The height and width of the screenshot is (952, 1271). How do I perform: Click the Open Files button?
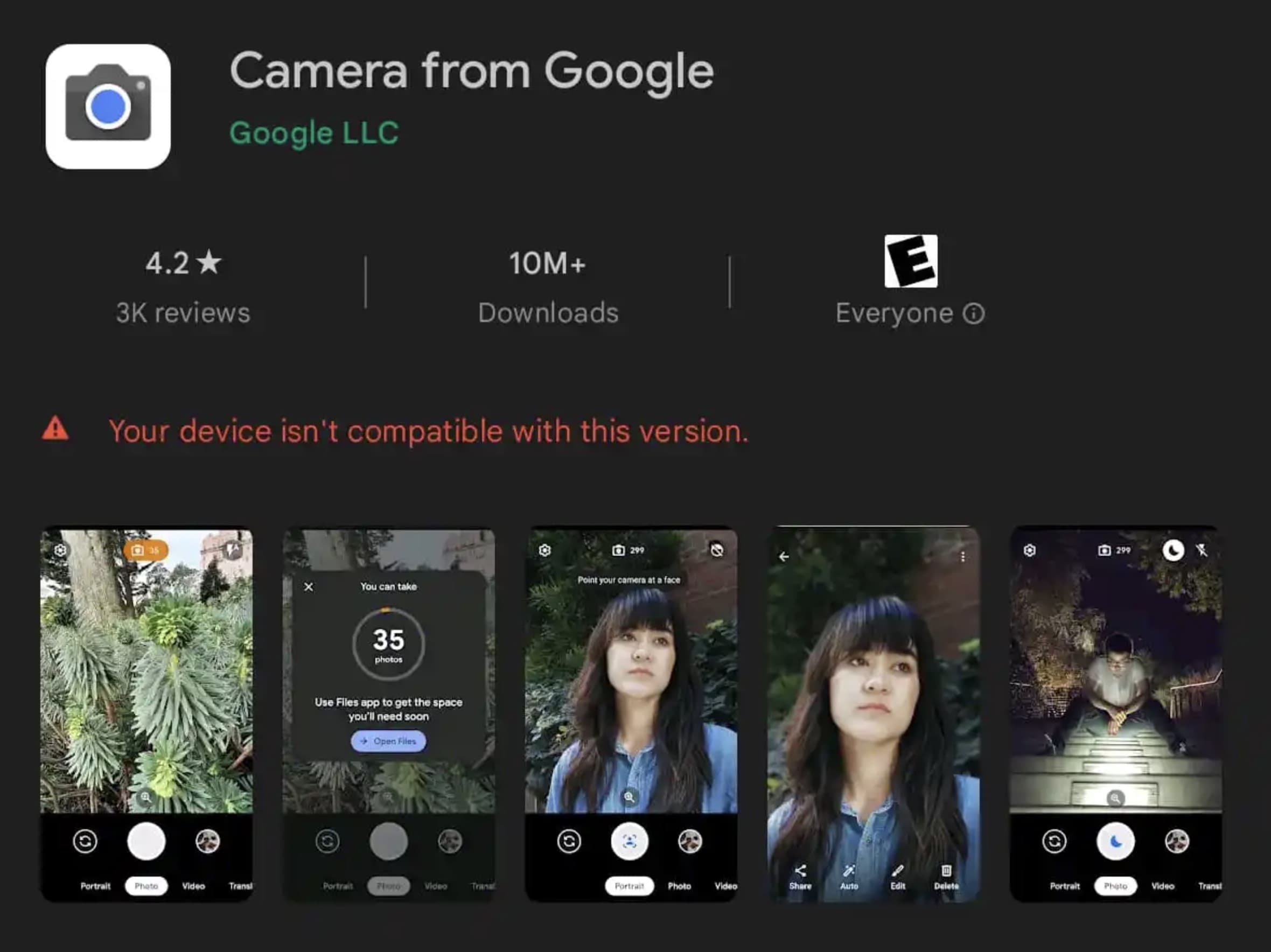(x=388, y=741)
